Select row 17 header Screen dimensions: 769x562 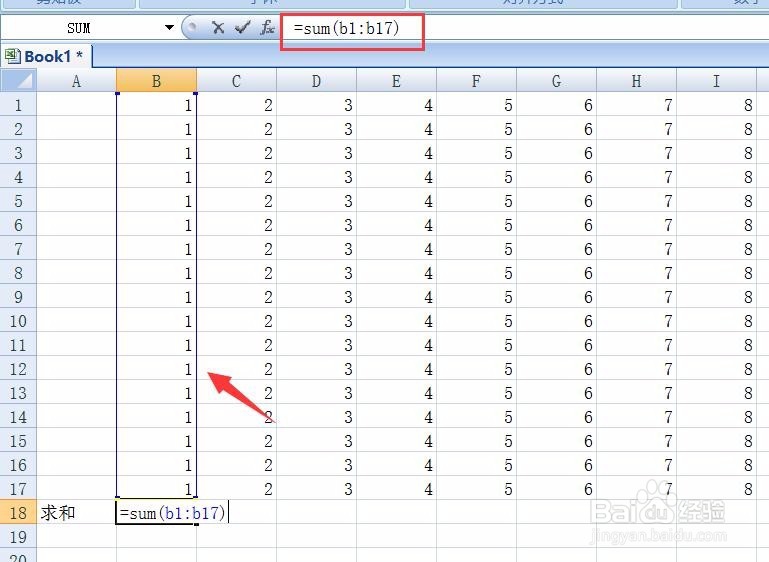point(19,489)
